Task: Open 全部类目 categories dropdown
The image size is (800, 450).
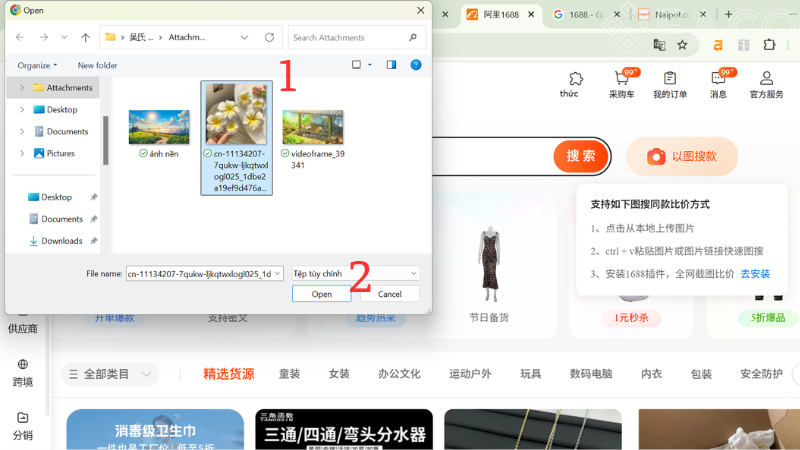Action: pos(110,374)
